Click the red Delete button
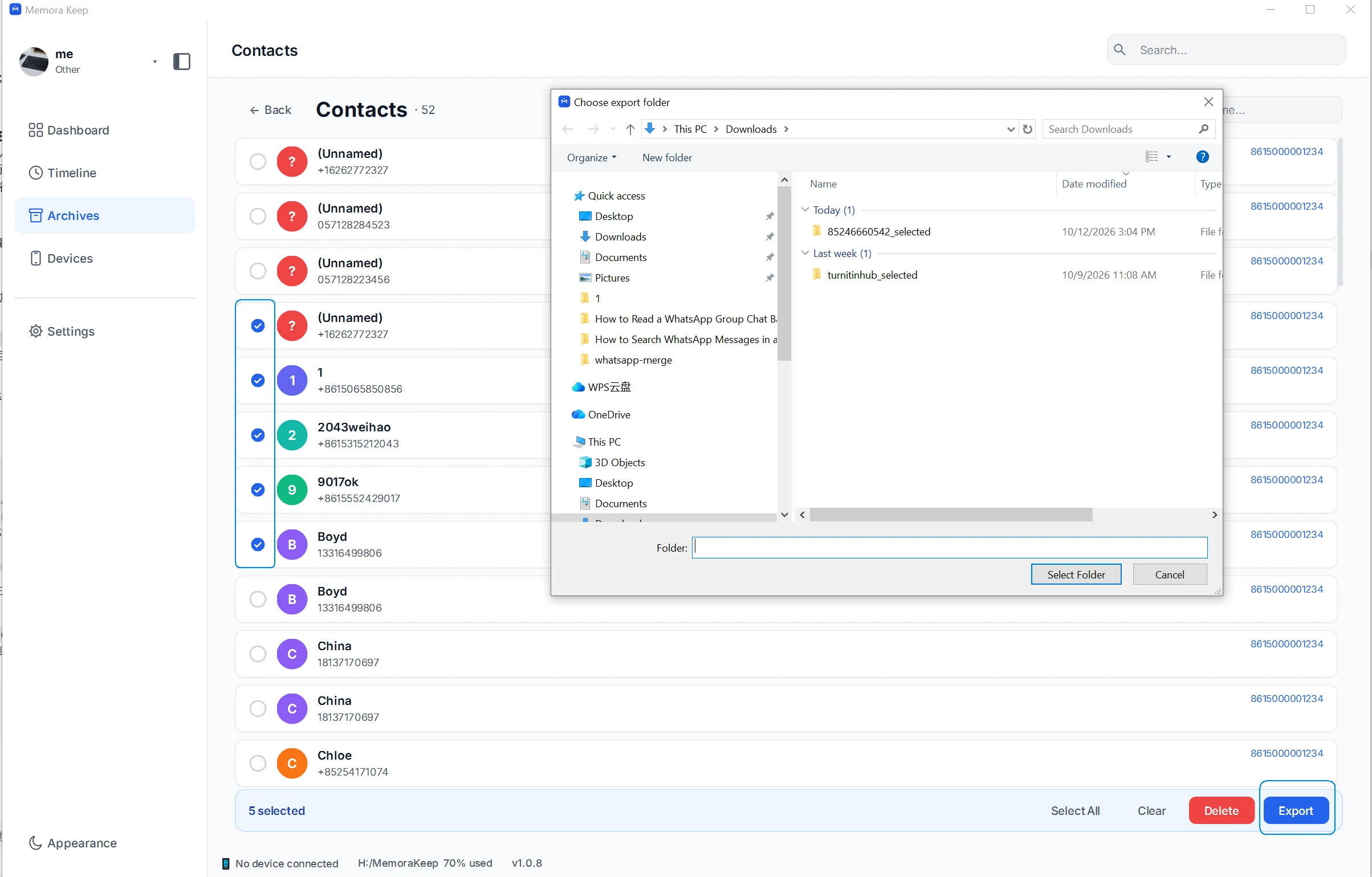 click(x=1221, y=810)
